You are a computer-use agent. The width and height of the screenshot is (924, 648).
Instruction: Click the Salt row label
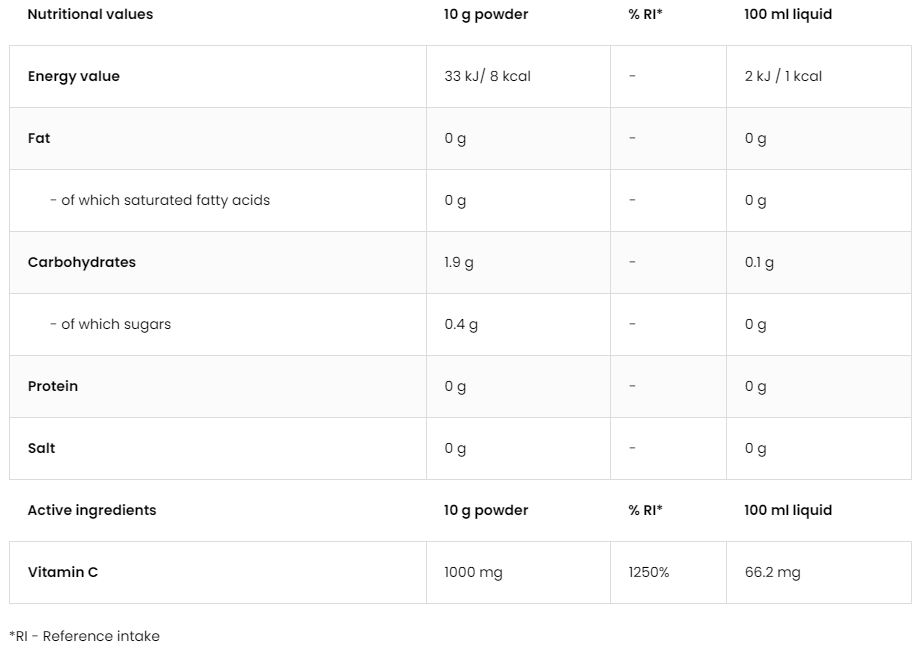tap(42, 449)
